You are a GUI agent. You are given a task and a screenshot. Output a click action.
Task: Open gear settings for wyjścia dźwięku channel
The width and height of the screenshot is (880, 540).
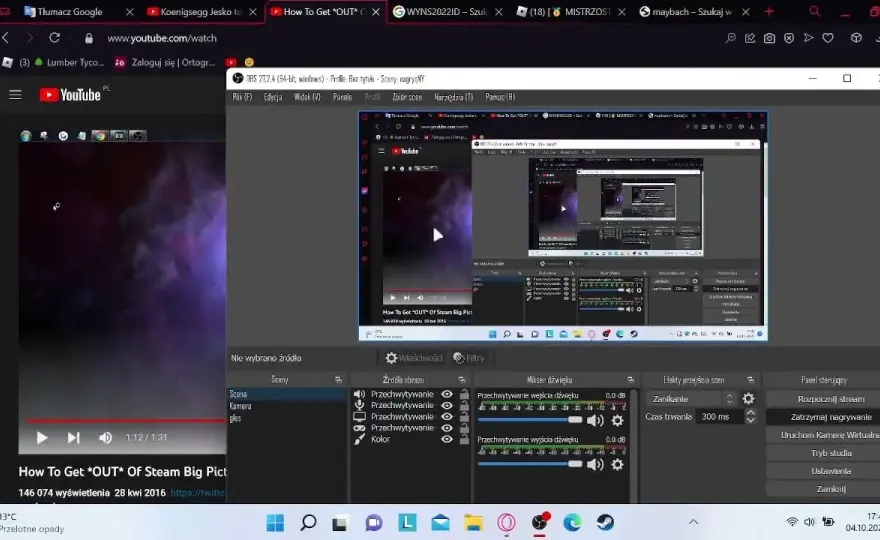click(x=617, y=464)
